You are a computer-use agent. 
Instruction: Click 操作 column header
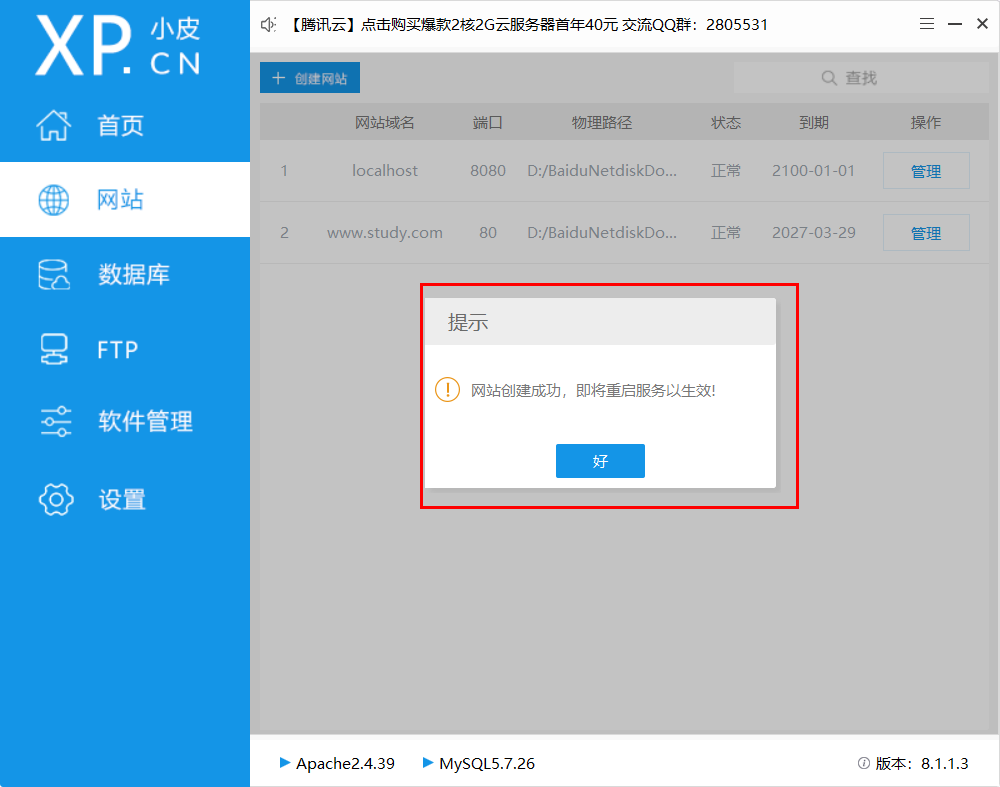click(926, 122)
